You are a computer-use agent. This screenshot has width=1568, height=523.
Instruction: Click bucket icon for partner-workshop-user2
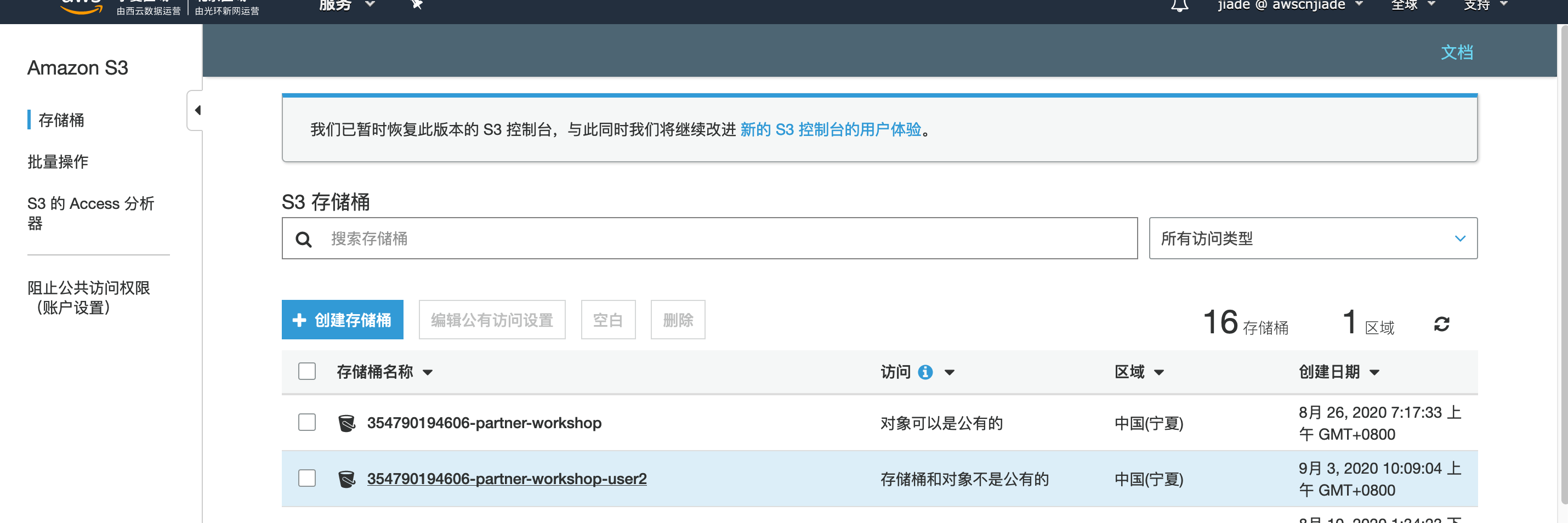tap(346, 479)
